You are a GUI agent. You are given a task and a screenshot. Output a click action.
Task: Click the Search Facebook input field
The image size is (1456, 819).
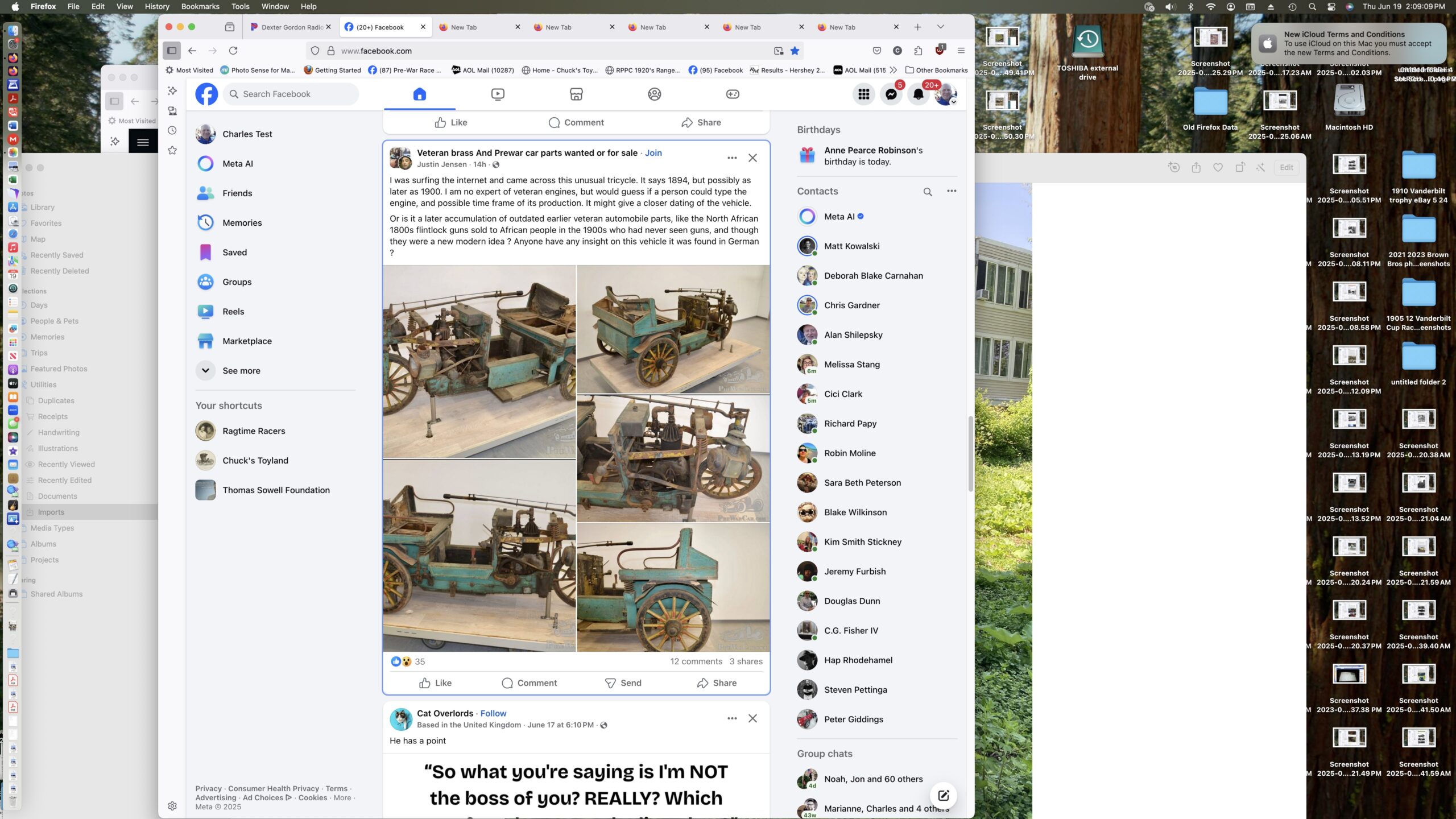click(291, 94)
